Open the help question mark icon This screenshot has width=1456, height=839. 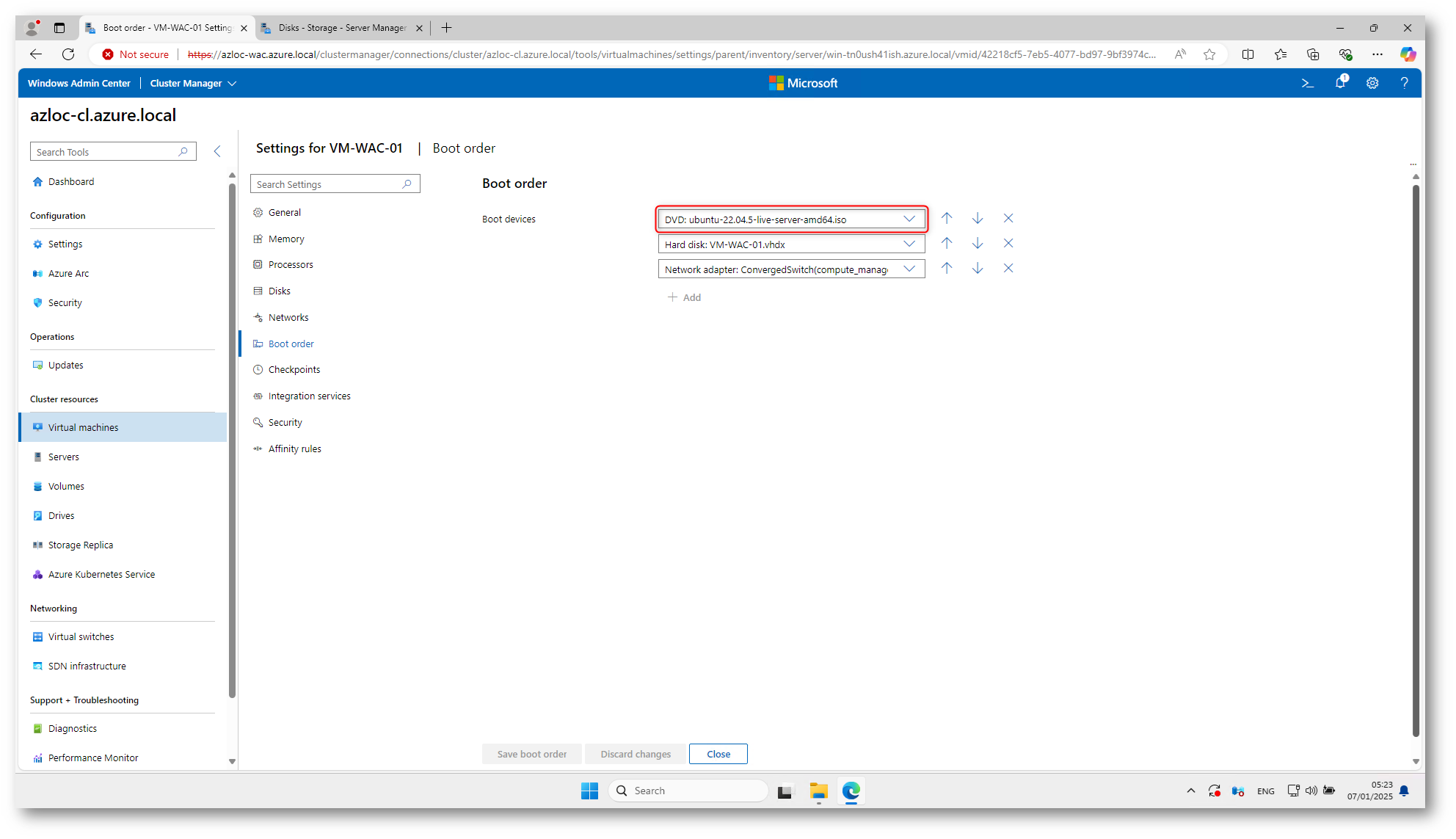[x=1405, y=84]
